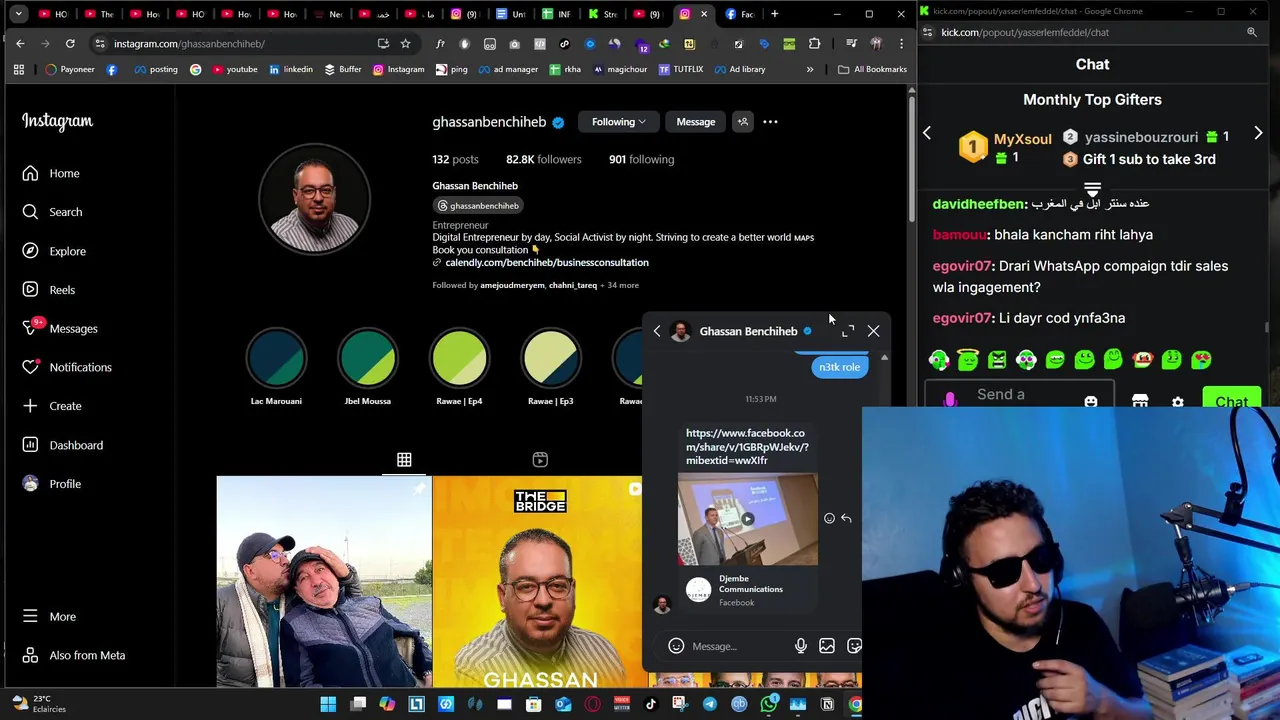1280x720 pixels.
Task: Open the Rawae | Ep3 story highlight
Action: click(x=550, y=358)
